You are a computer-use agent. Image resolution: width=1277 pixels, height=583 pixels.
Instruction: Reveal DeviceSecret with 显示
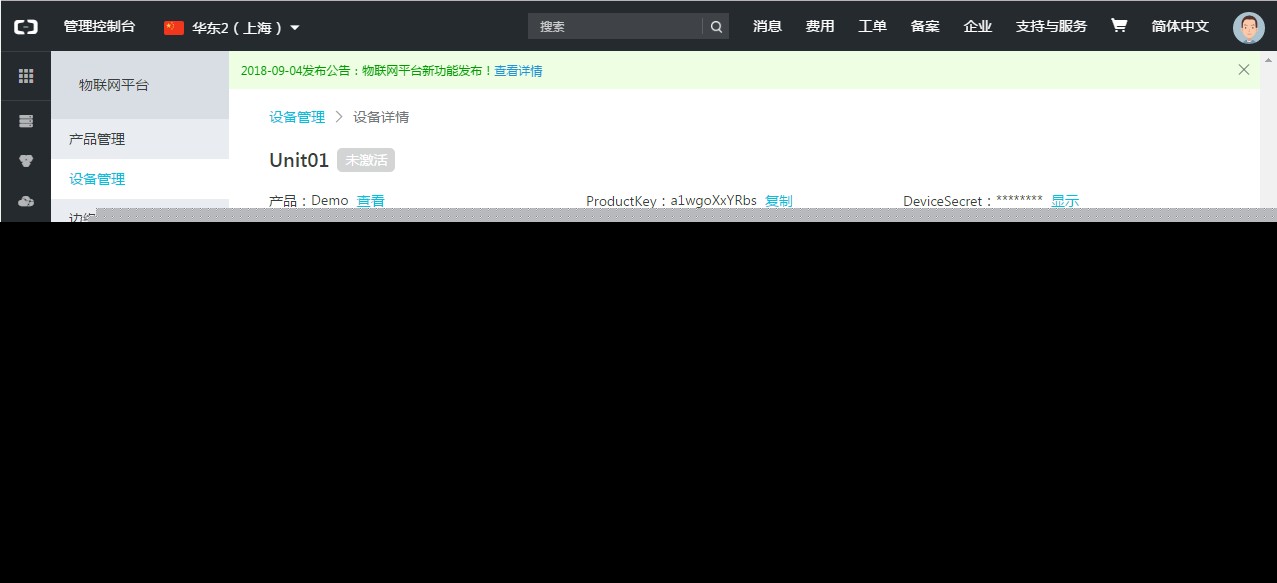(x=1065, y=201)
